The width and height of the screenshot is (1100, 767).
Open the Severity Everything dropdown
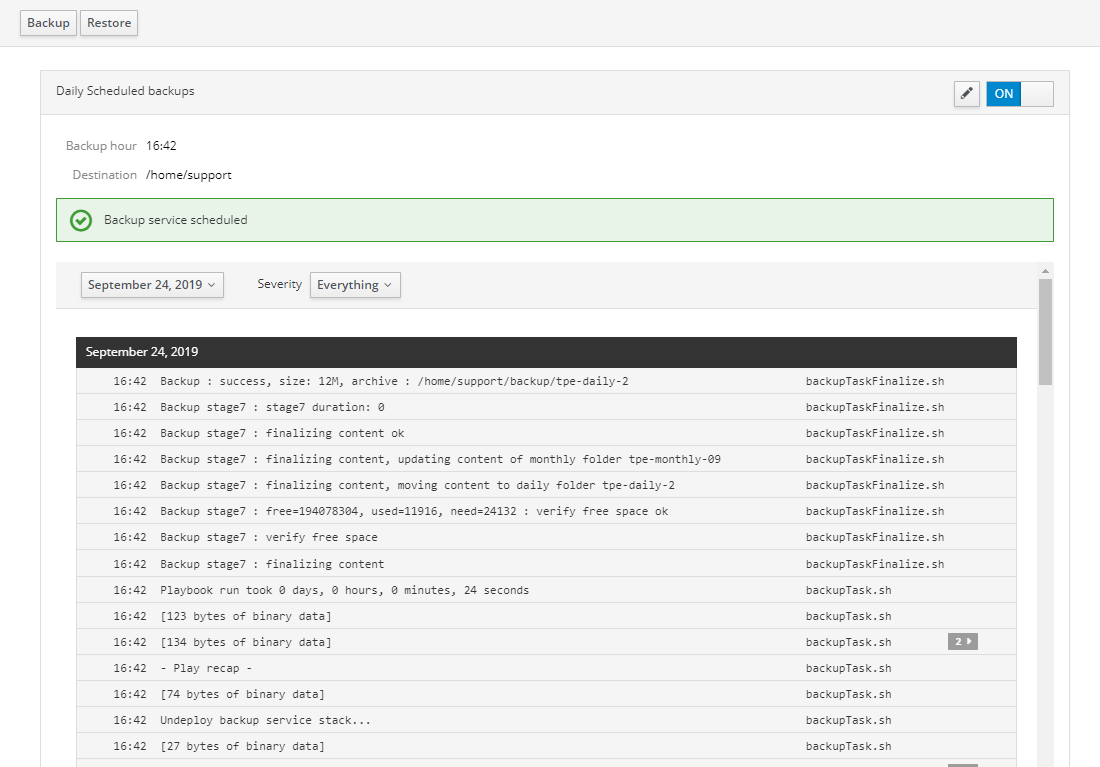click(x=355, y=285)
